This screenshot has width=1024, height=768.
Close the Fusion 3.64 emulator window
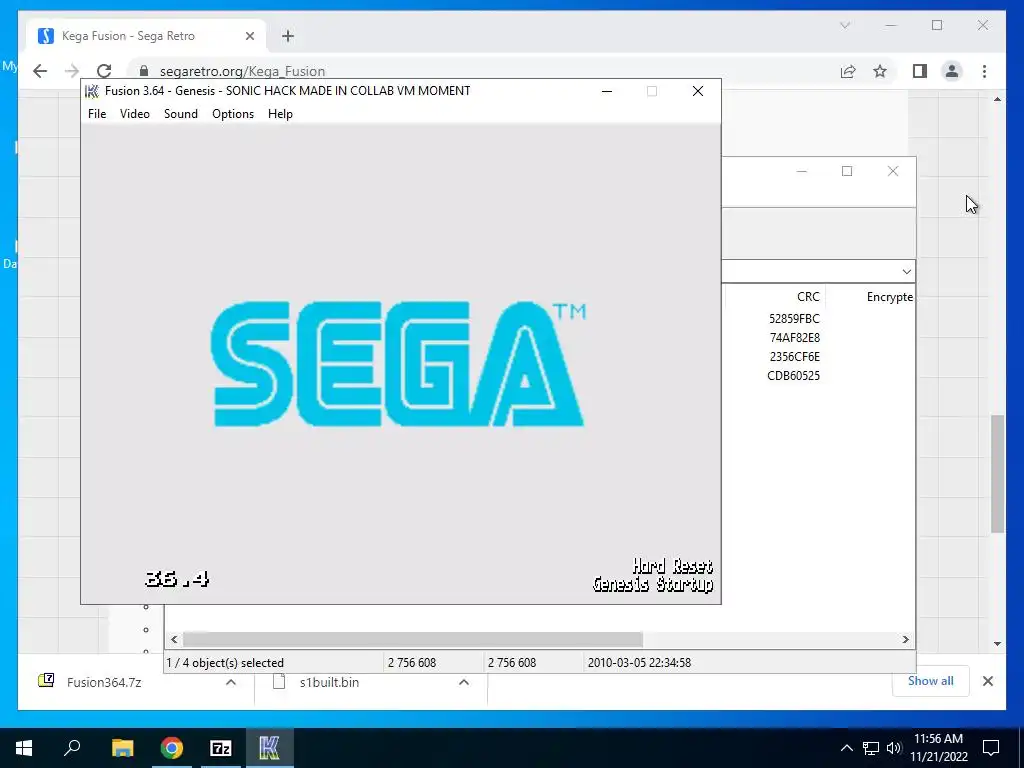click(x=697, y=91)
